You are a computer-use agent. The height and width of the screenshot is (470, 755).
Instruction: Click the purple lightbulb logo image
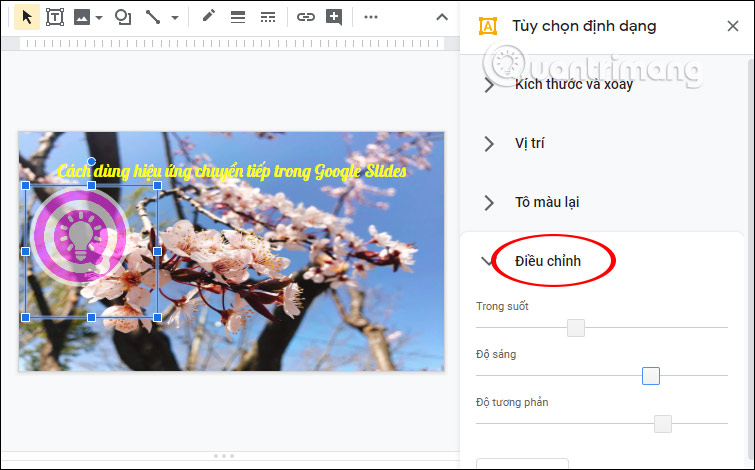(x=80, y=236)
